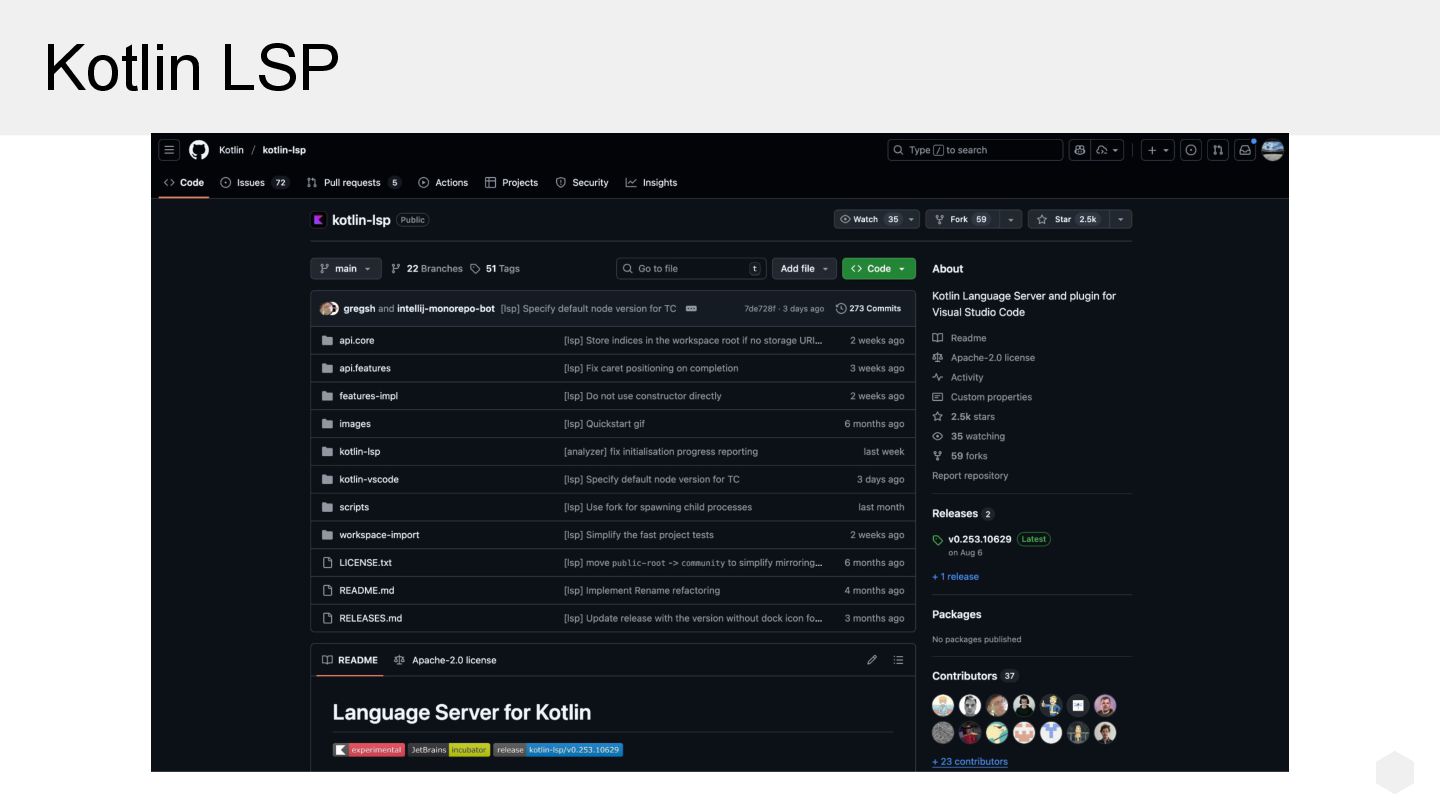Screen dimensions: 1440x810
Task: Click Report repository link
Action: [x=970, y=476]
